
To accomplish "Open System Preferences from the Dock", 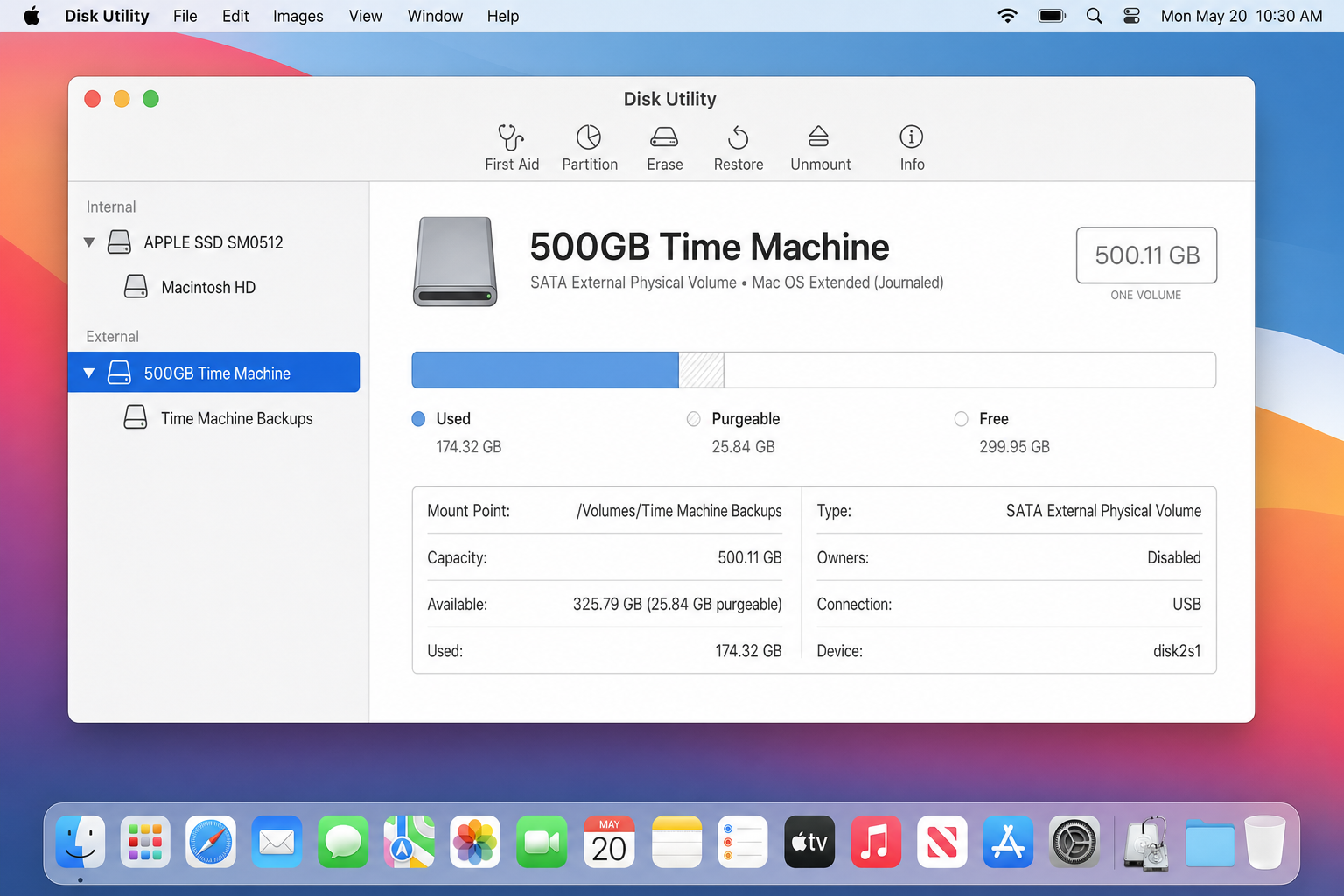I will tap(1074, 842).
